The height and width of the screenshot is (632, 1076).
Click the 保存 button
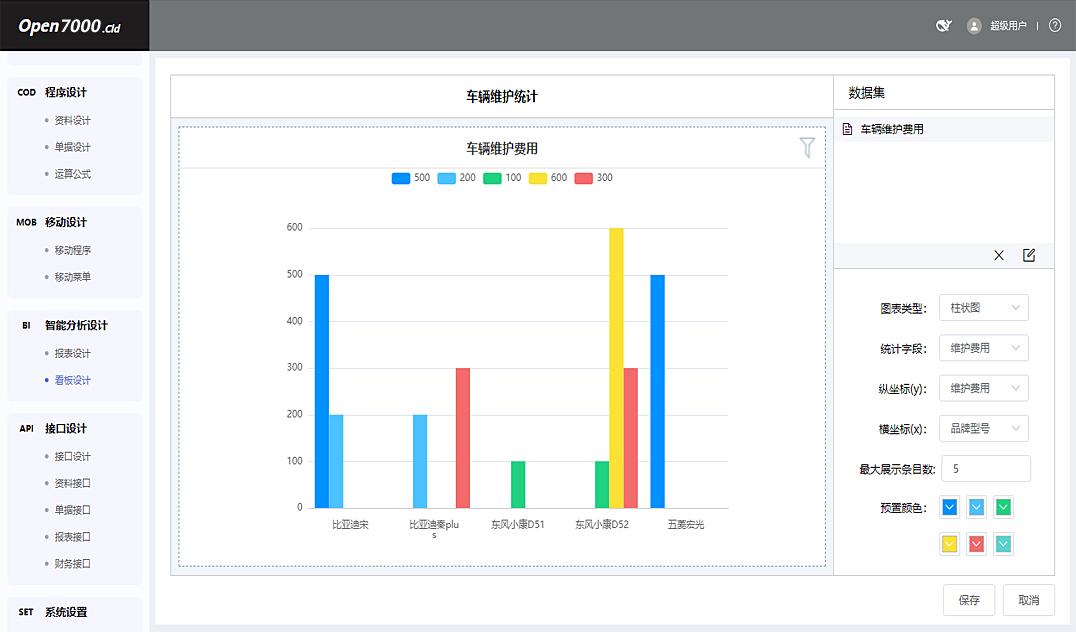click(969, 600)
